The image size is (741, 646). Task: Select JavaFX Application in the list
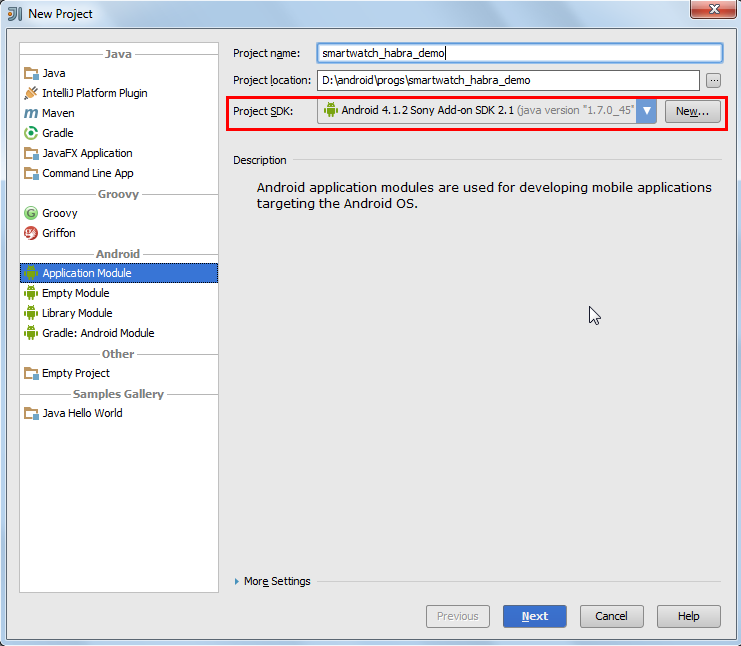pos(119,153)
